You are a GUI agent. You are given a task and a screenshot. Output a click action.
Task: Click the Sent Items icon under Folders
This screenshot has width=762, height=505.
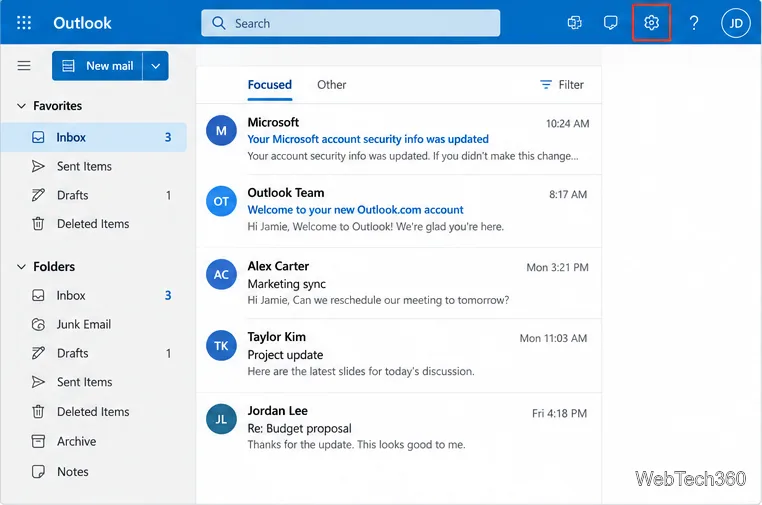pos(38,382)
